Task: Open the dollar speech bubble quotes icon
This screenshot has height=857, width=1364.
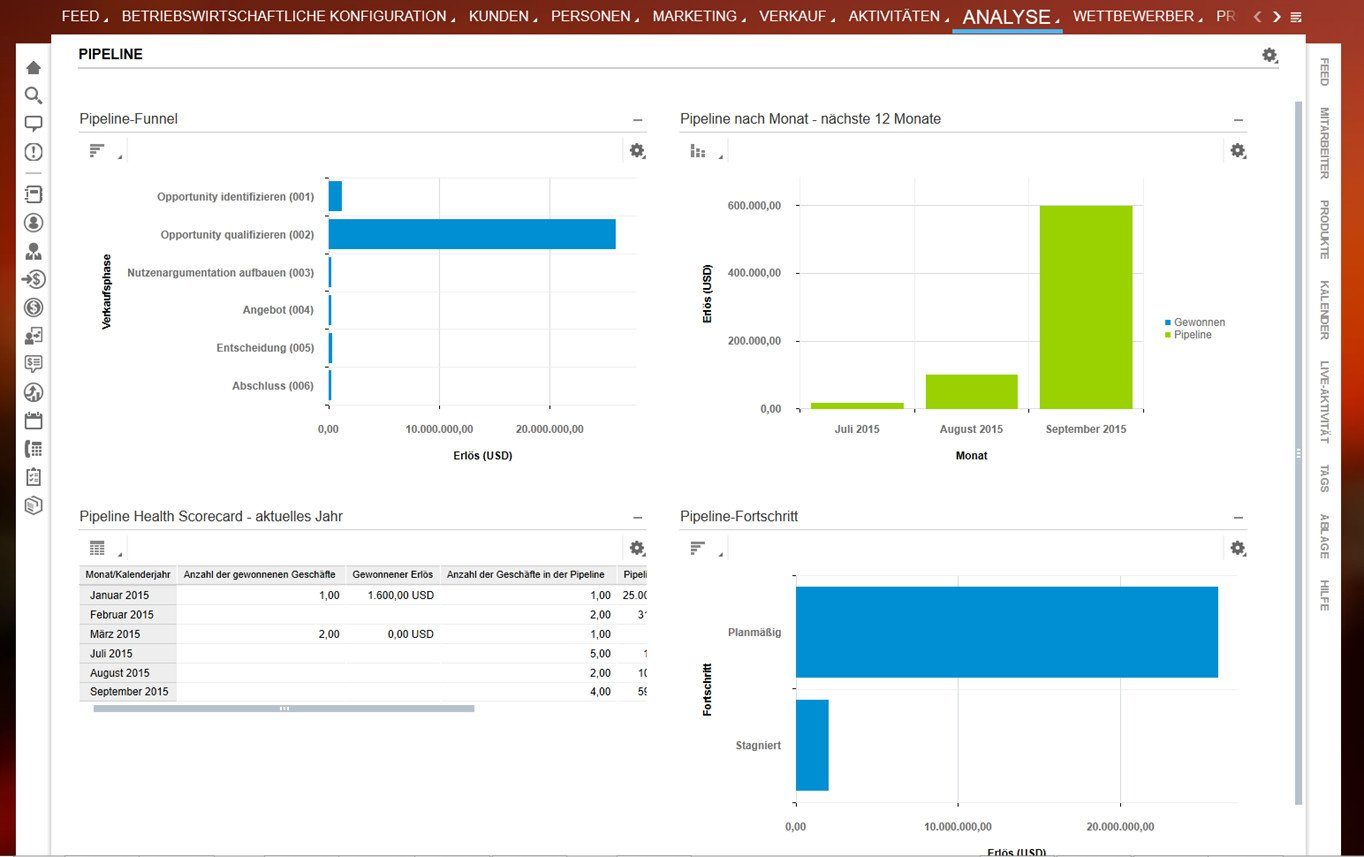Action: (x=33, y=364)
